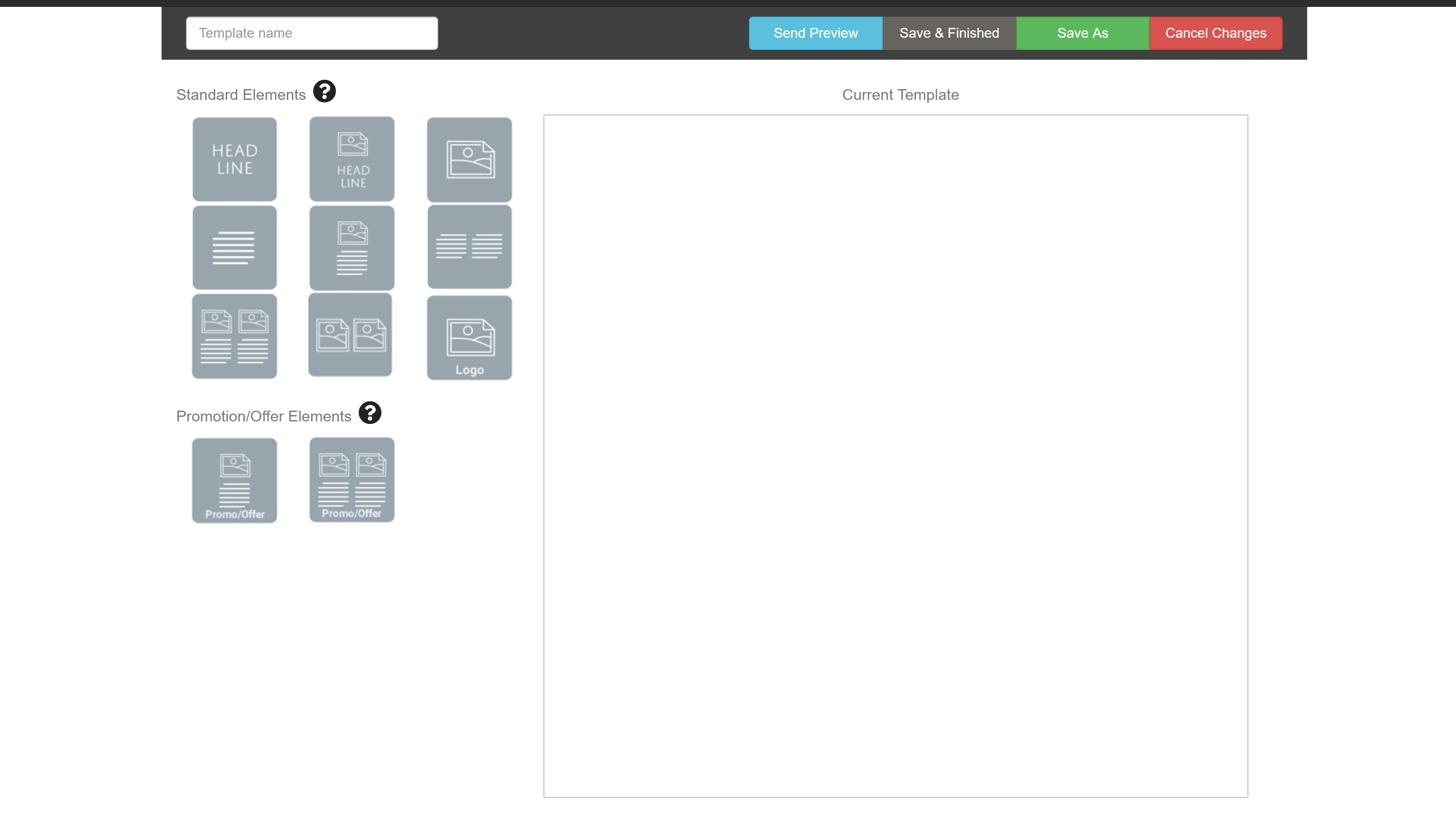The width and height of the screenshot is (1456, 836).
Task: Choose two images with text columns element
Action: tap(234, 336)
